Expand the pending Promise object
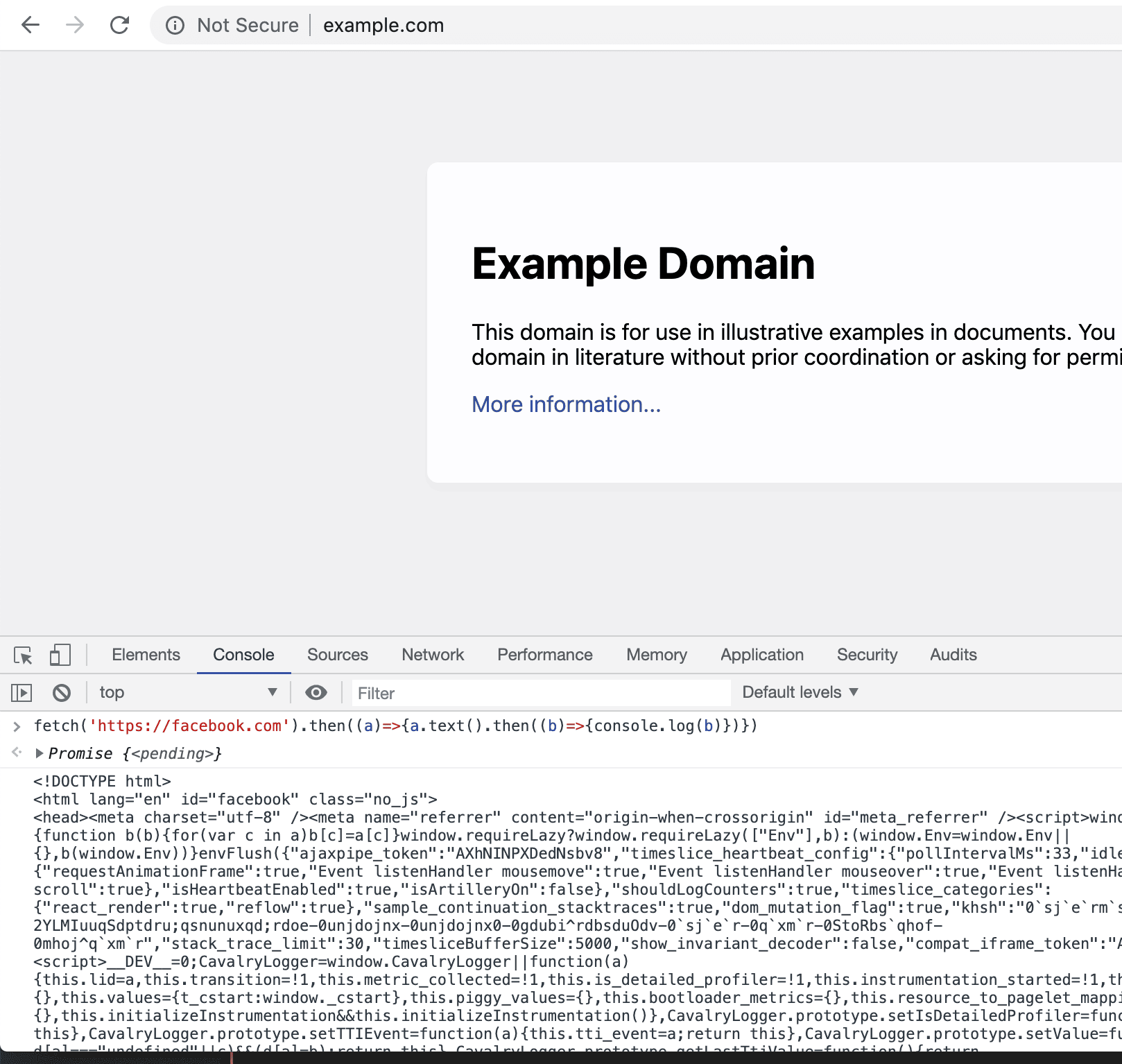 click(40, 753)
